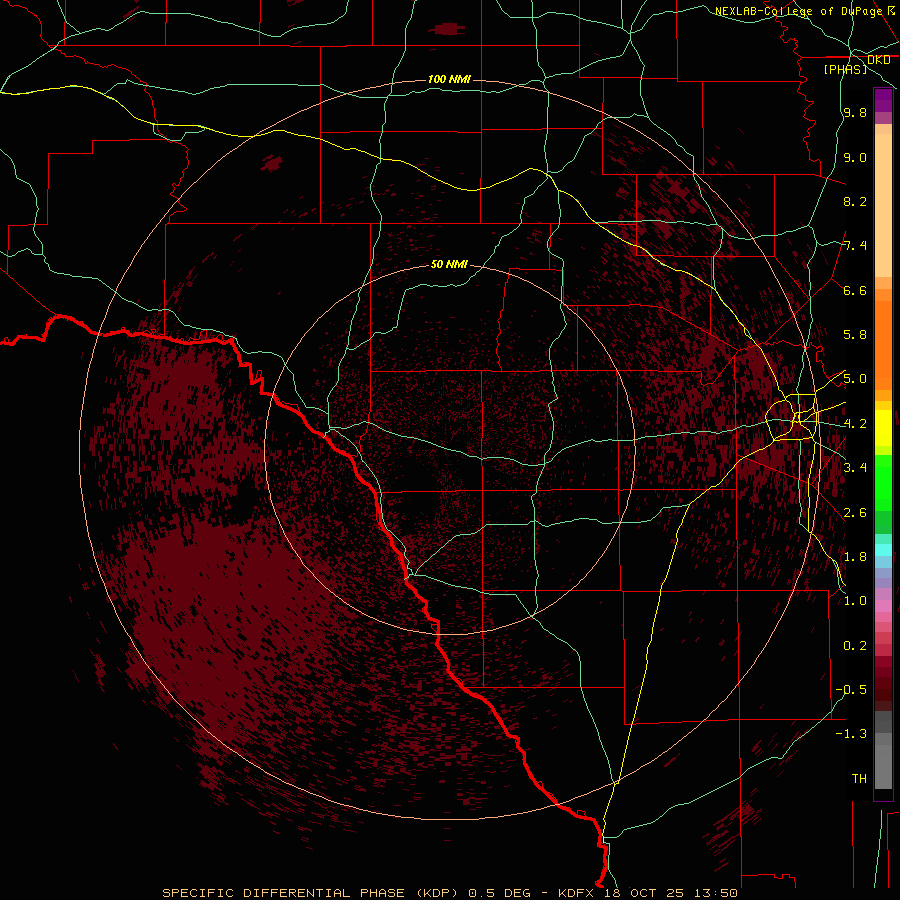Click the 1.0 value on the color scale

tap(855, 601)
